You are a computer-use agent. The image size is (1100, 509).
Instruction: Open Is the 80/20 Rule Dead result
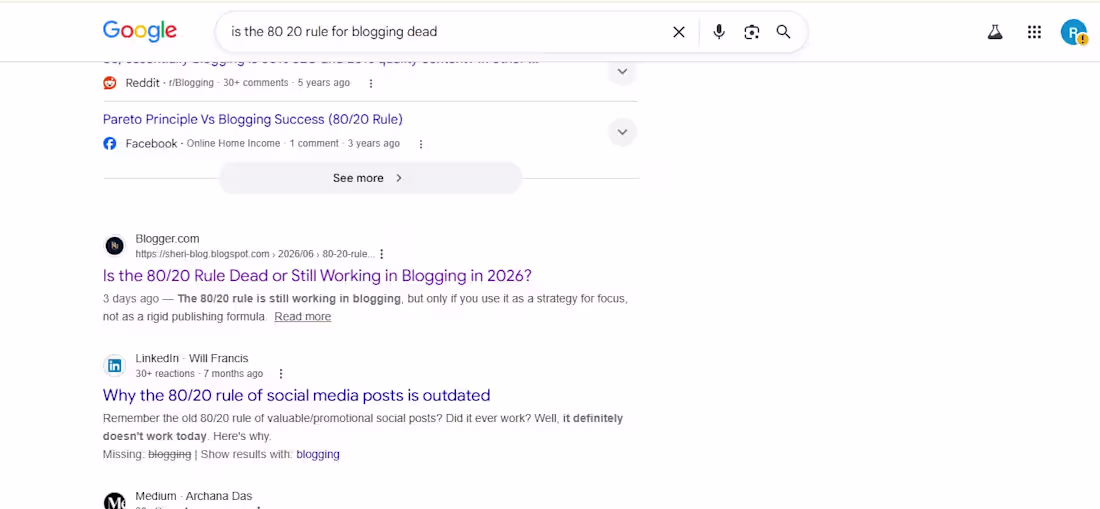[317, 276]
